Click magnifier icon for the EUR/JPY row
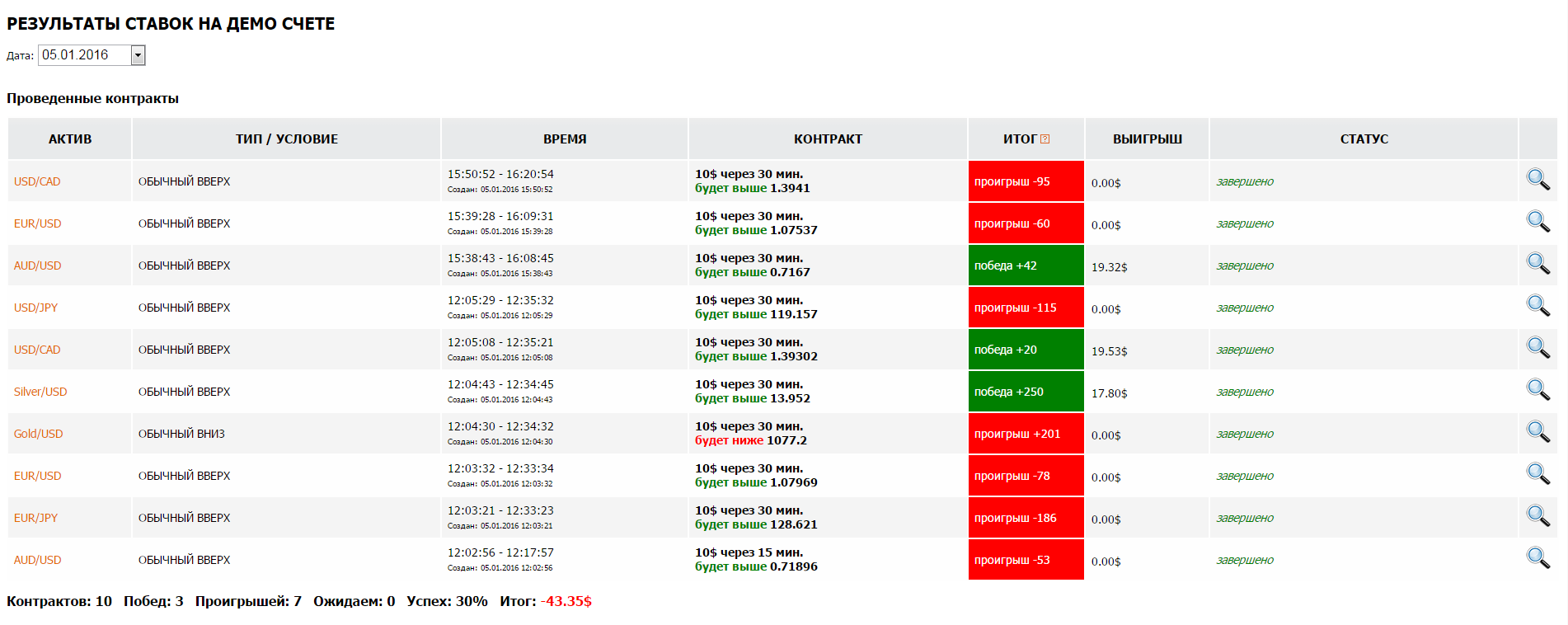 pyautogui.click(x=1537, y=516)
